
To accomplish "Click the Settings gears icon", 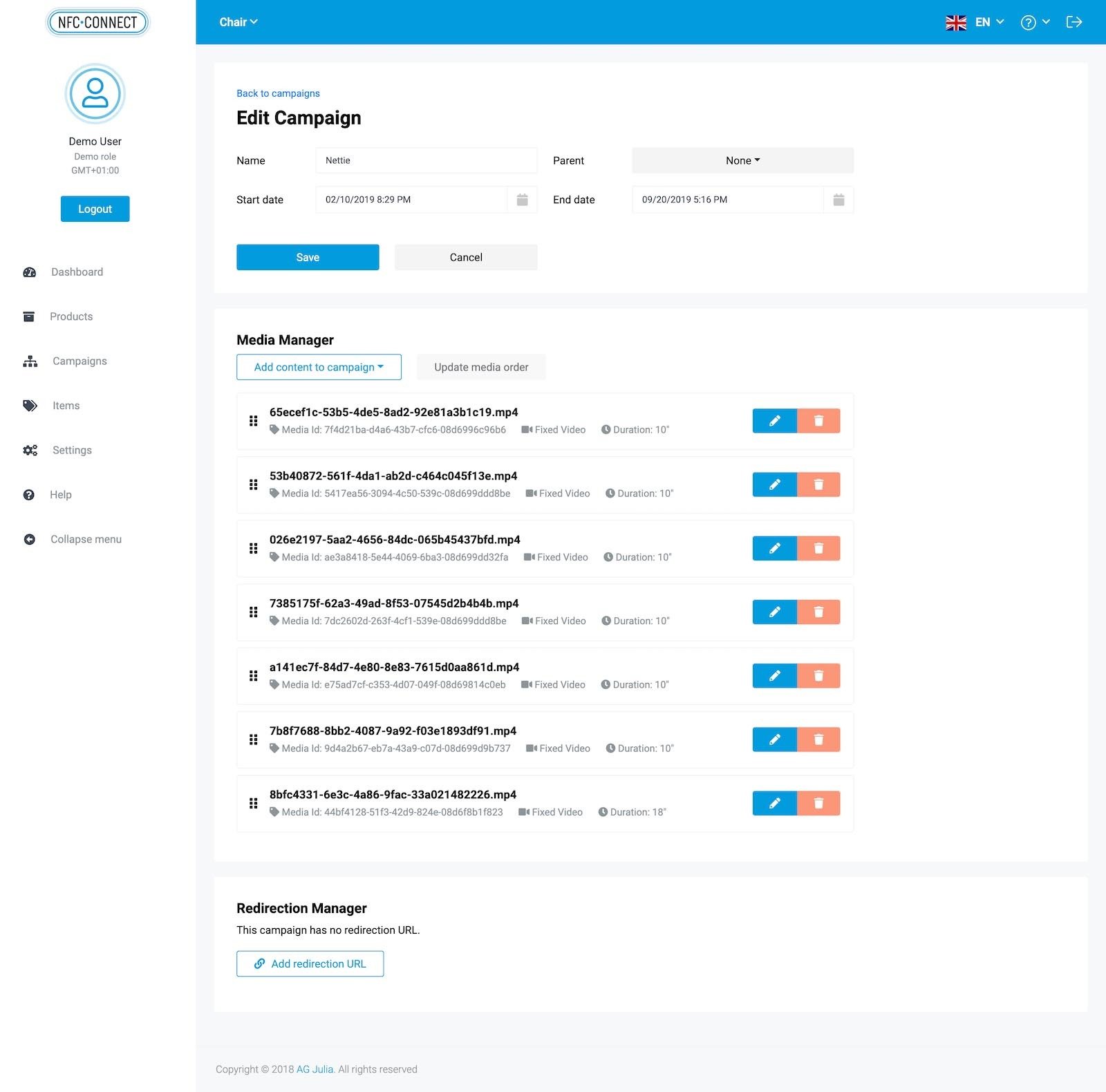I will coord(30,450).
